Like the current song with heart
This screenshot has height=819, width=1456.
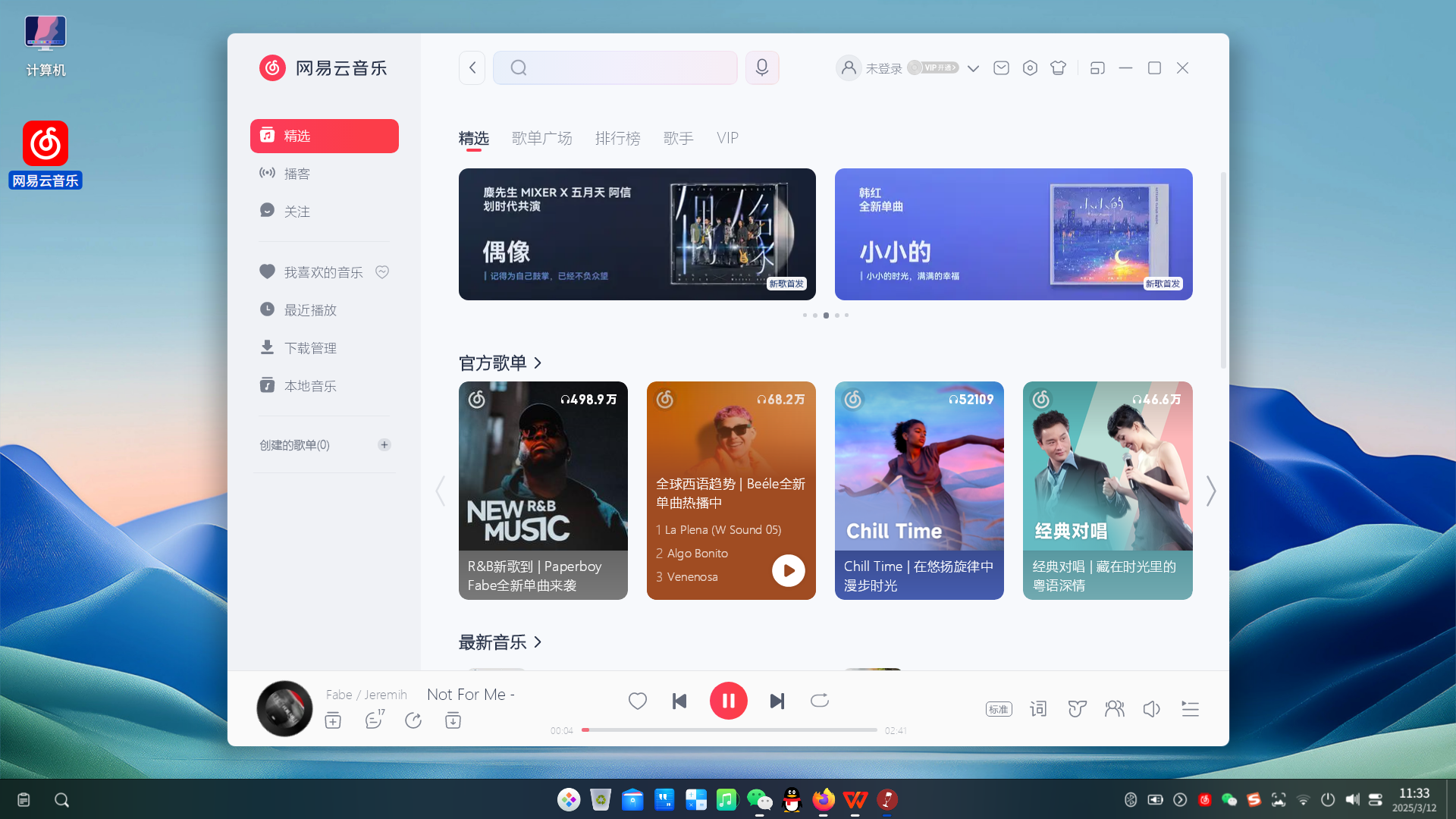point(638,701)
